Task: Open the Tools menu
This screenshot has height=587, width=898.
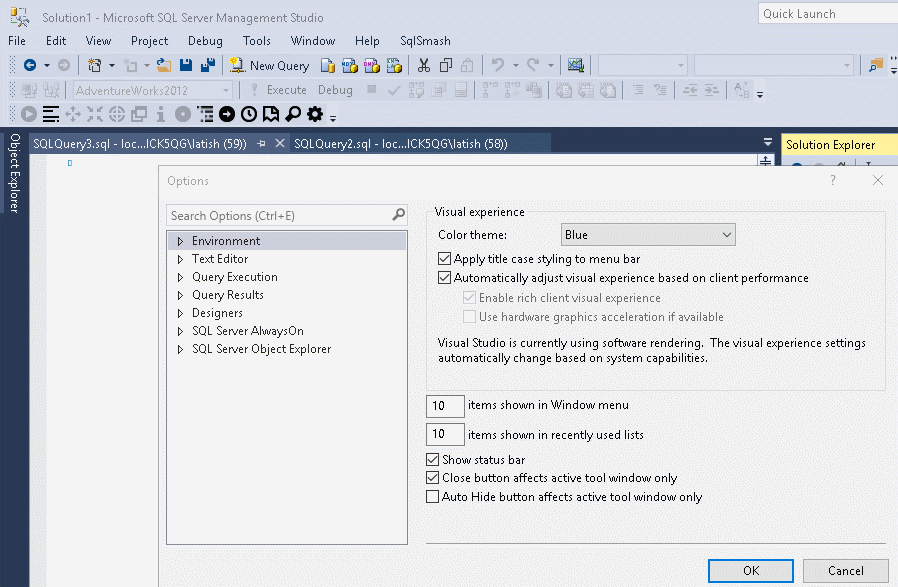Action: pos(257,41)
